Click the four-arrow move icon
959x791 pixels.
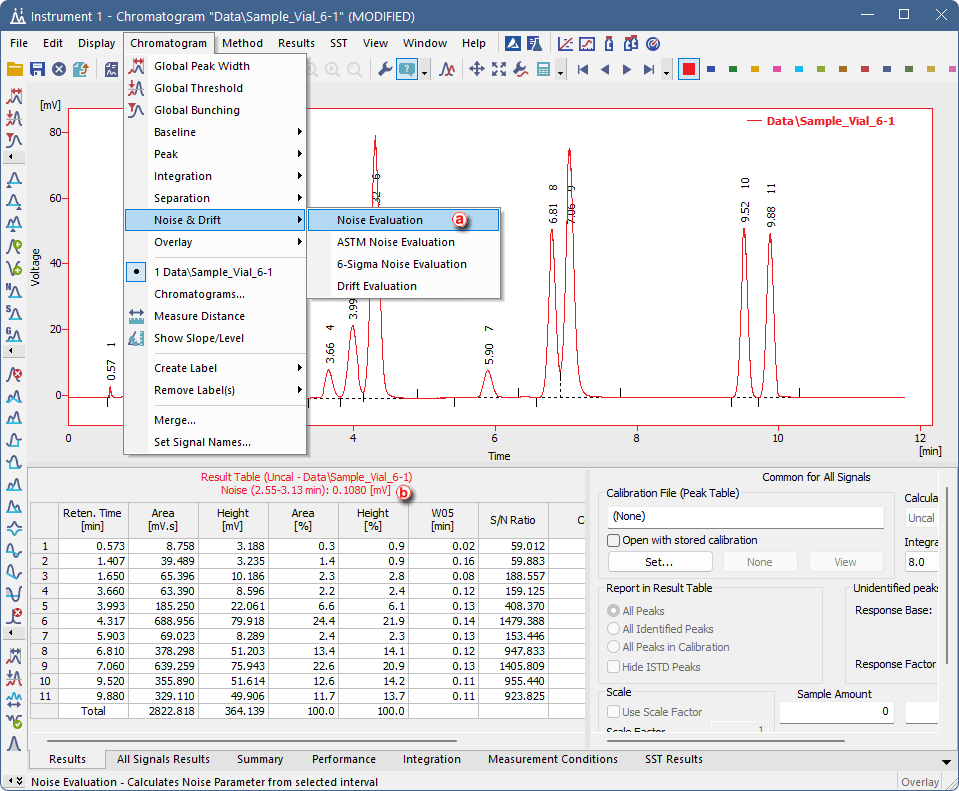(x=476, y=69)
